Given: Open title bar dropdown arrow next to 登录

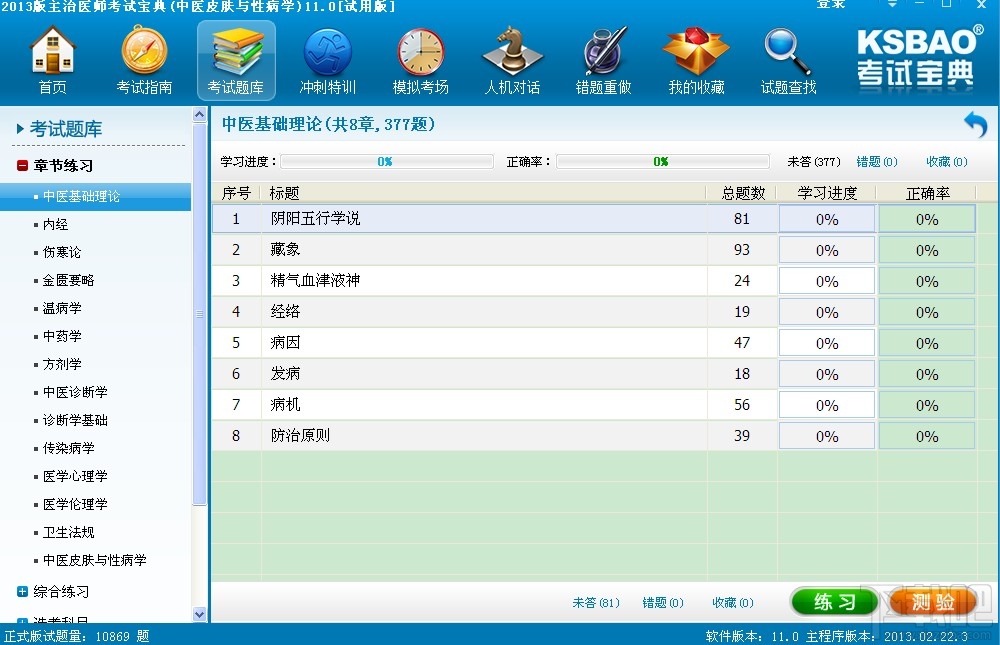Looking at the screenshot, I should coord(892,4).
